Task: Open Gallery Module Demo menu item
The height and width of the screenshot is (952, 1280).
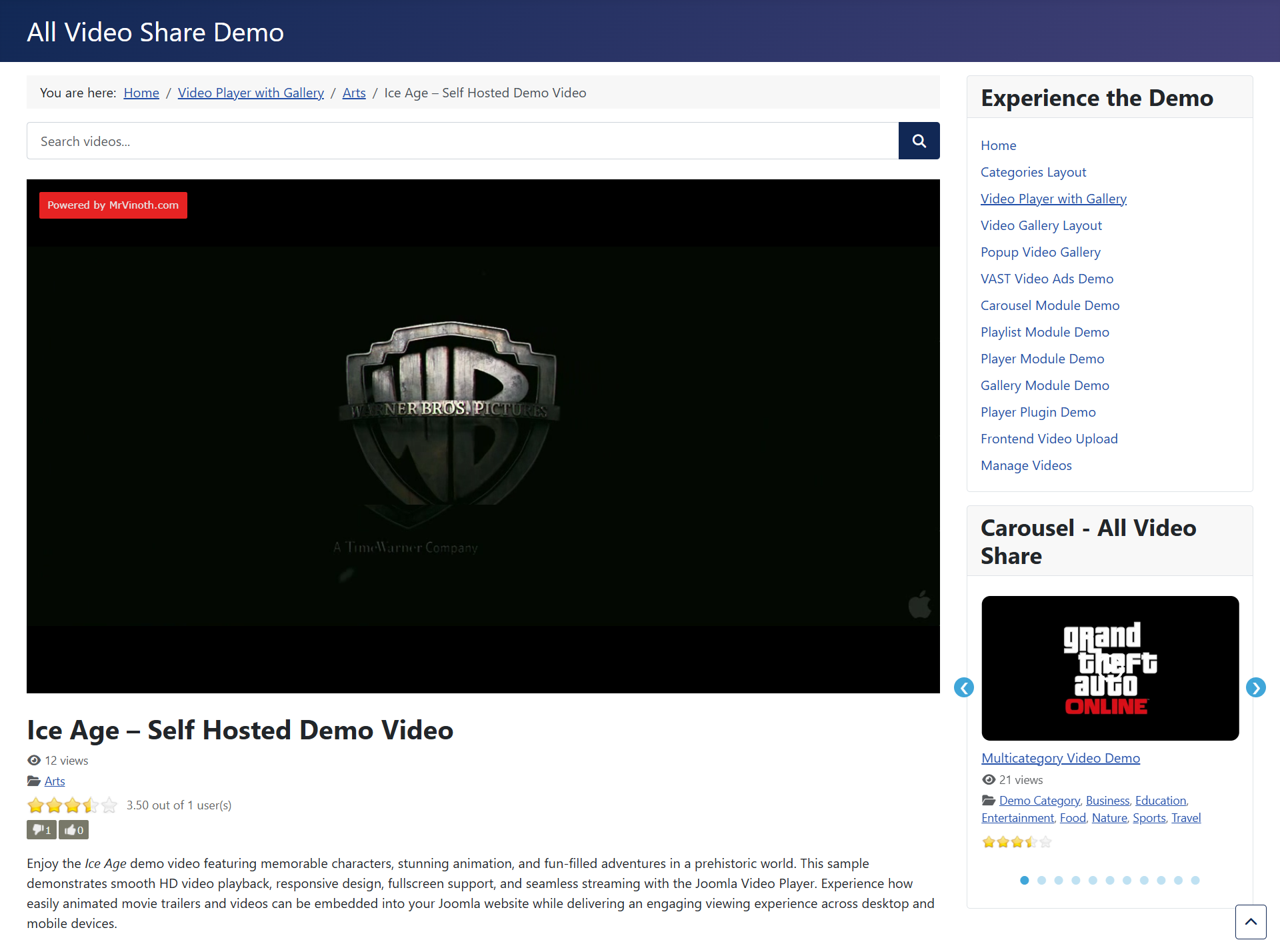Action: (x=1045, y=385)
